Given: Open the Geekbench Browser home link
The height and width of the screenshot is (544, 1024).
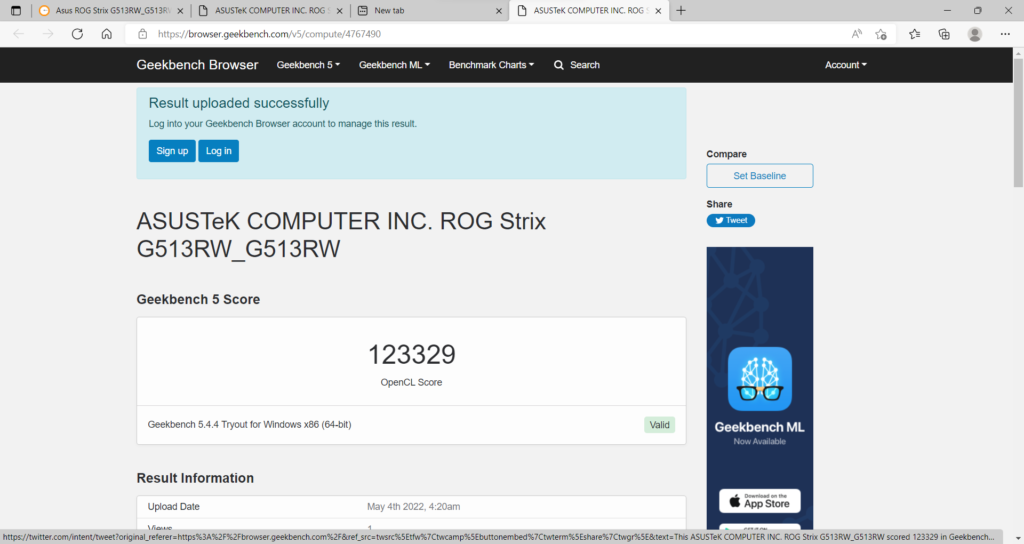Looking at the screenshot, I should click(x=197, y=65).
